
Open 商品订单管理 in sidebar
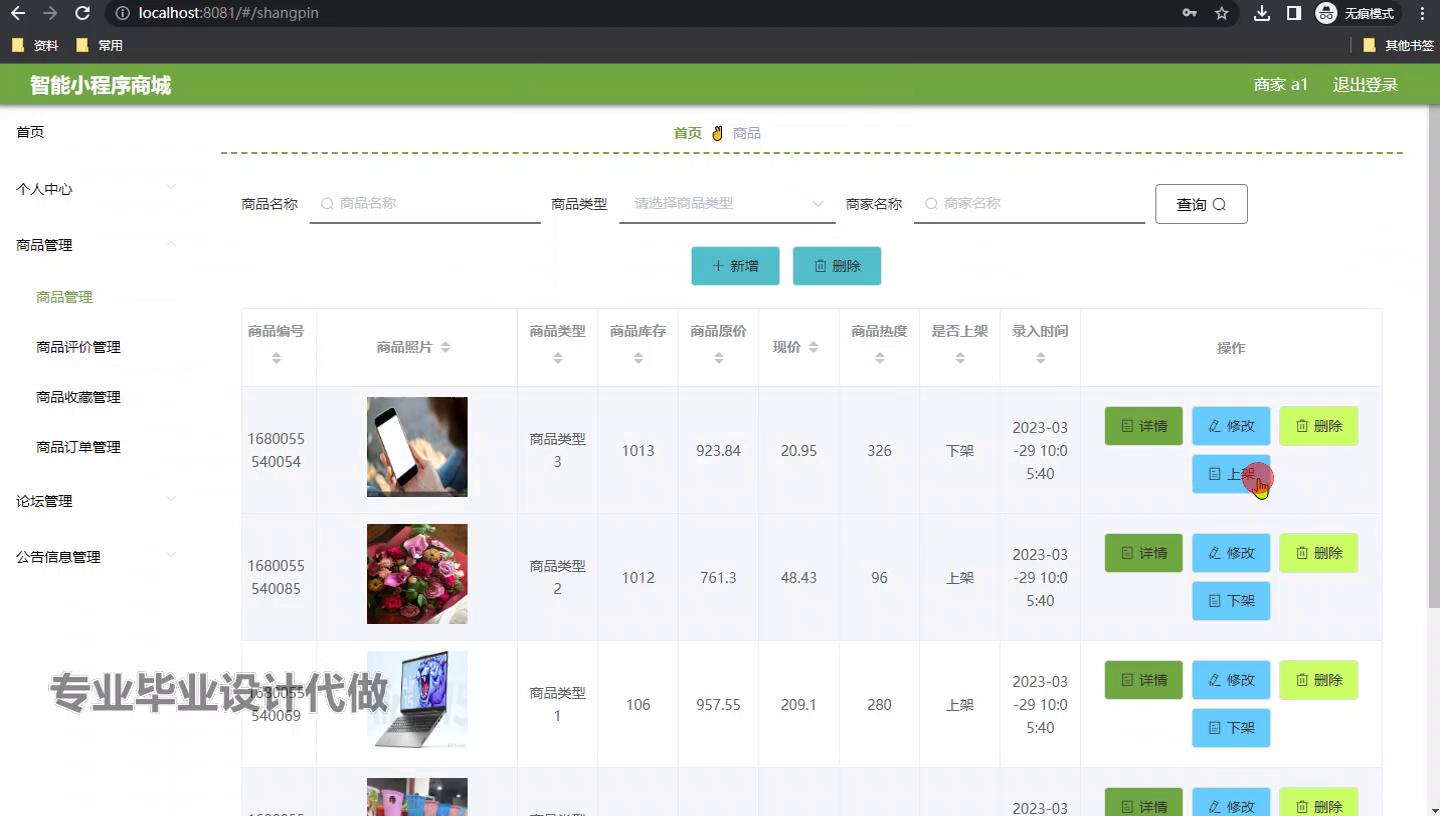pos(78,447)
